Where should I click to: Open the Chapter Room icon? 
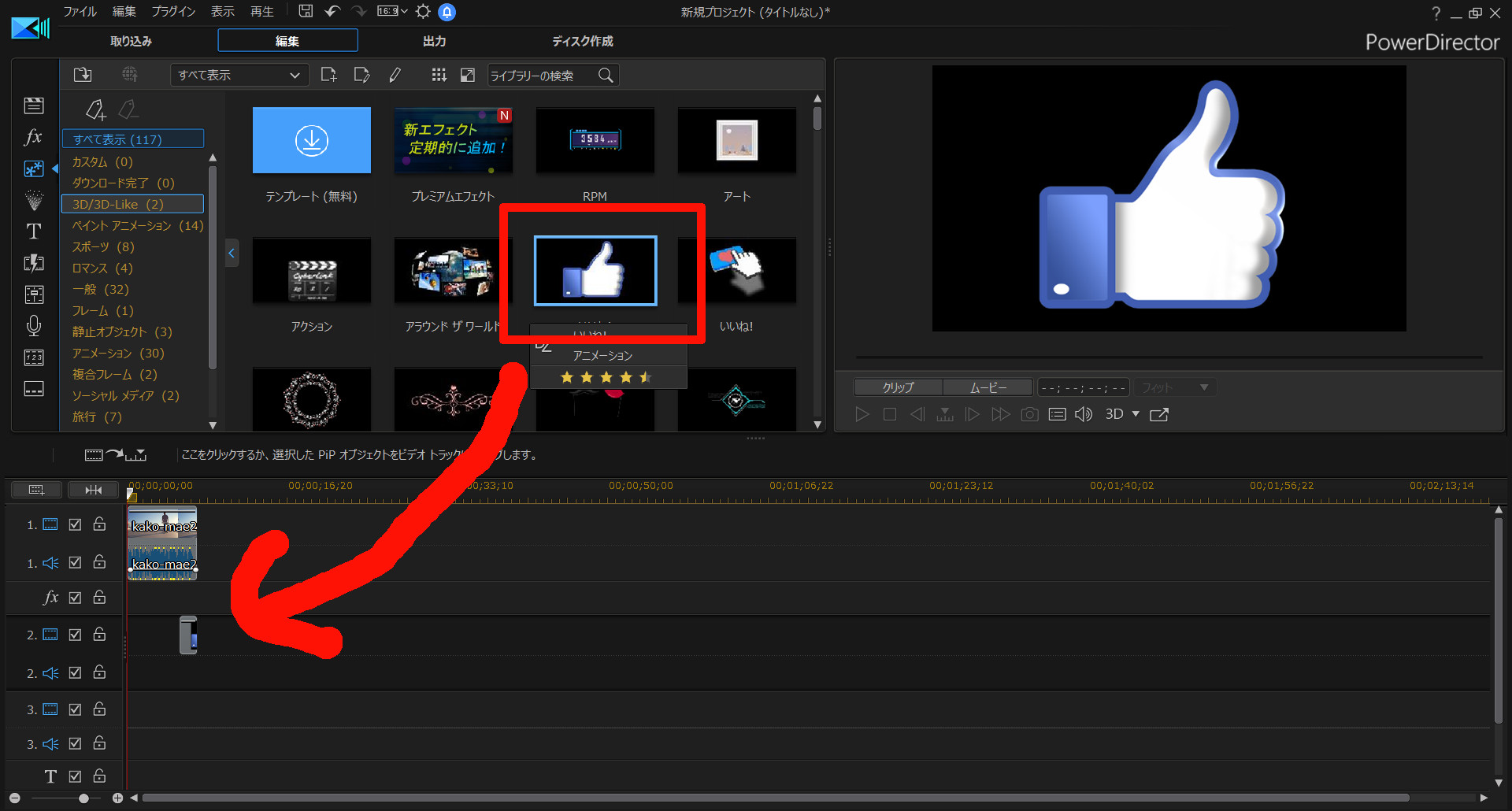34,357
